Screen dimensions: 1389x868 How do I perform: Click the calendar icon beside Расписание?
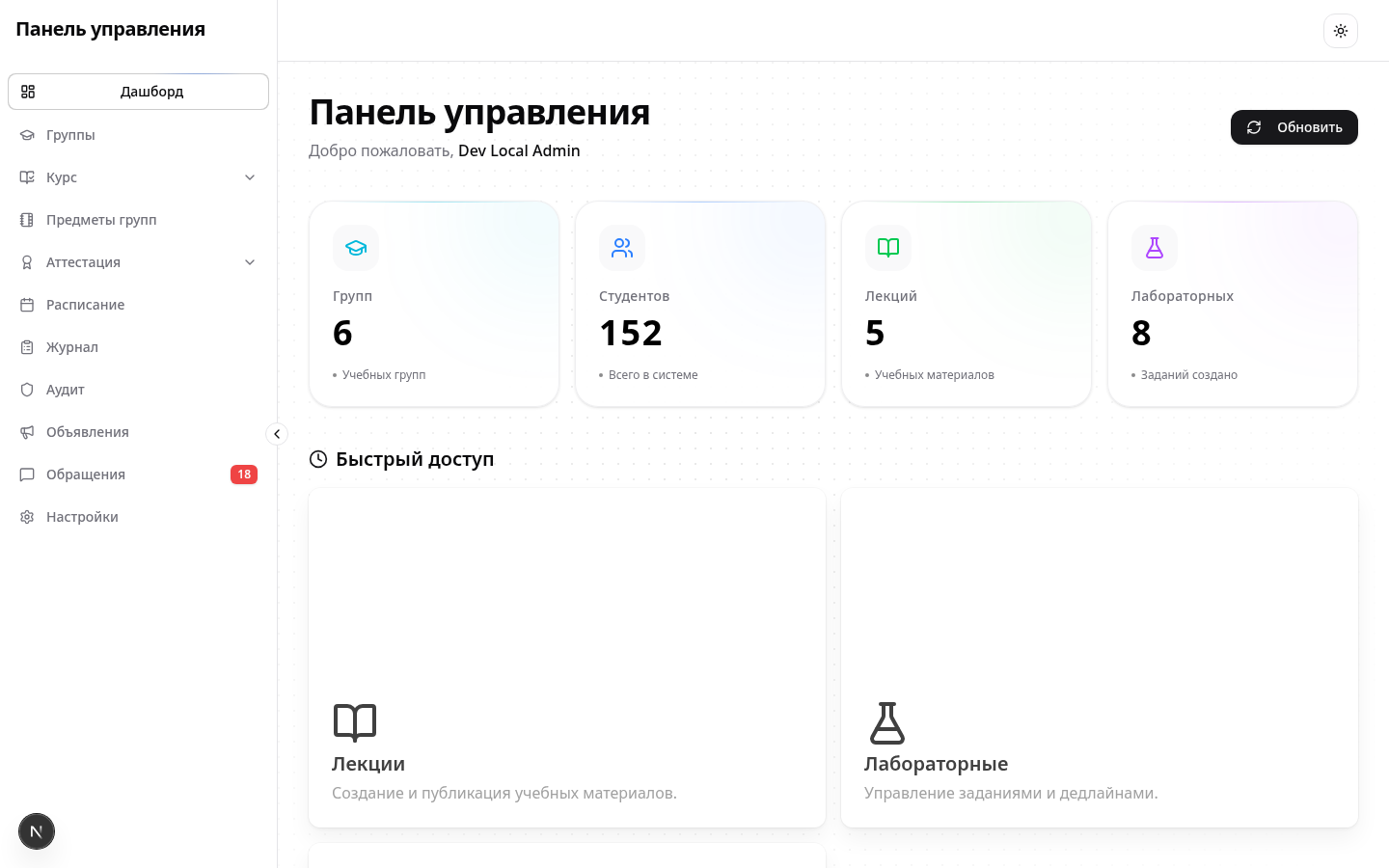[x=27, y=305]
